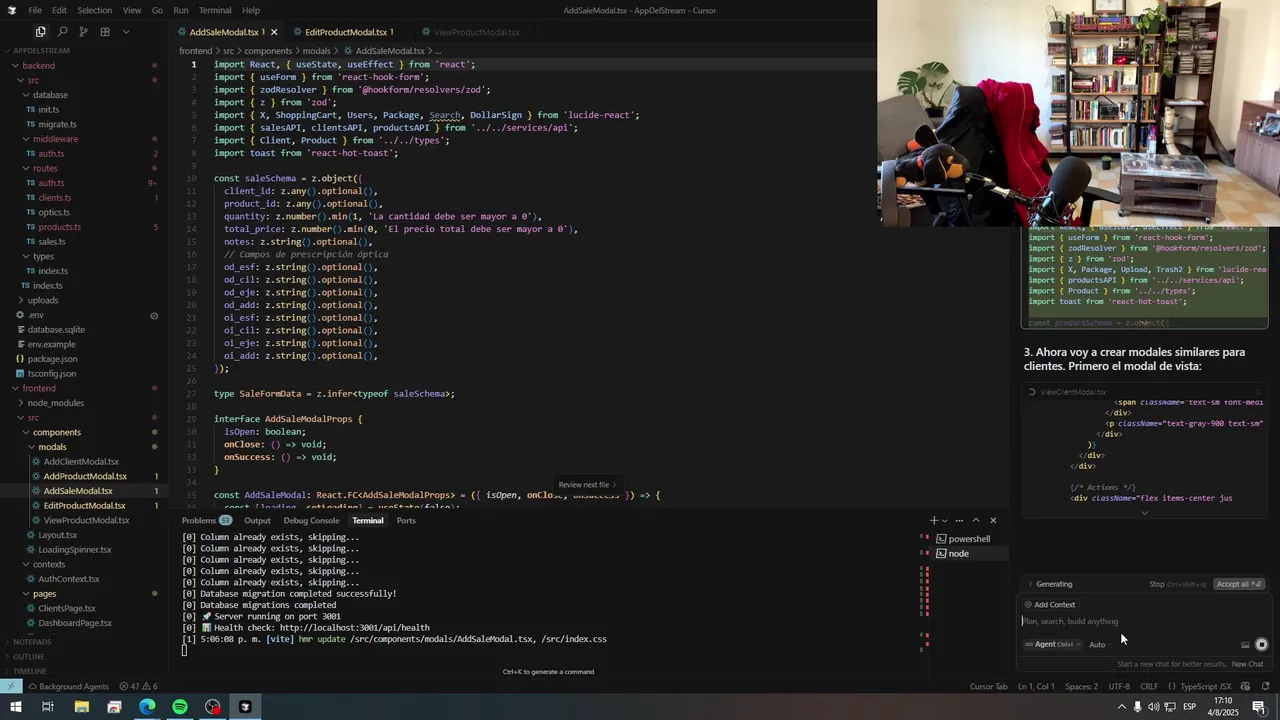Expand the OUTLINE section

(30, 657)
